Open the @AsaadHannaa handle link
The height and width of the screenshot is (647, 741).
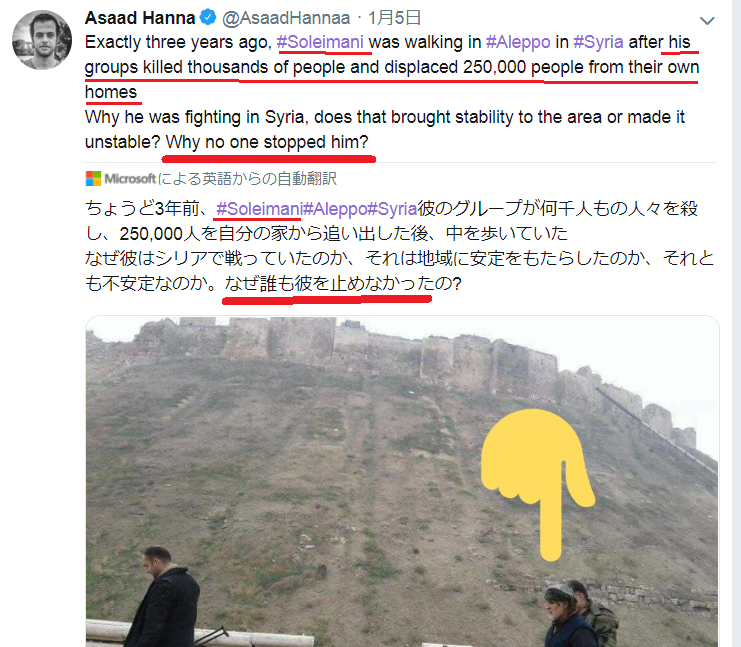coord(286,18)
